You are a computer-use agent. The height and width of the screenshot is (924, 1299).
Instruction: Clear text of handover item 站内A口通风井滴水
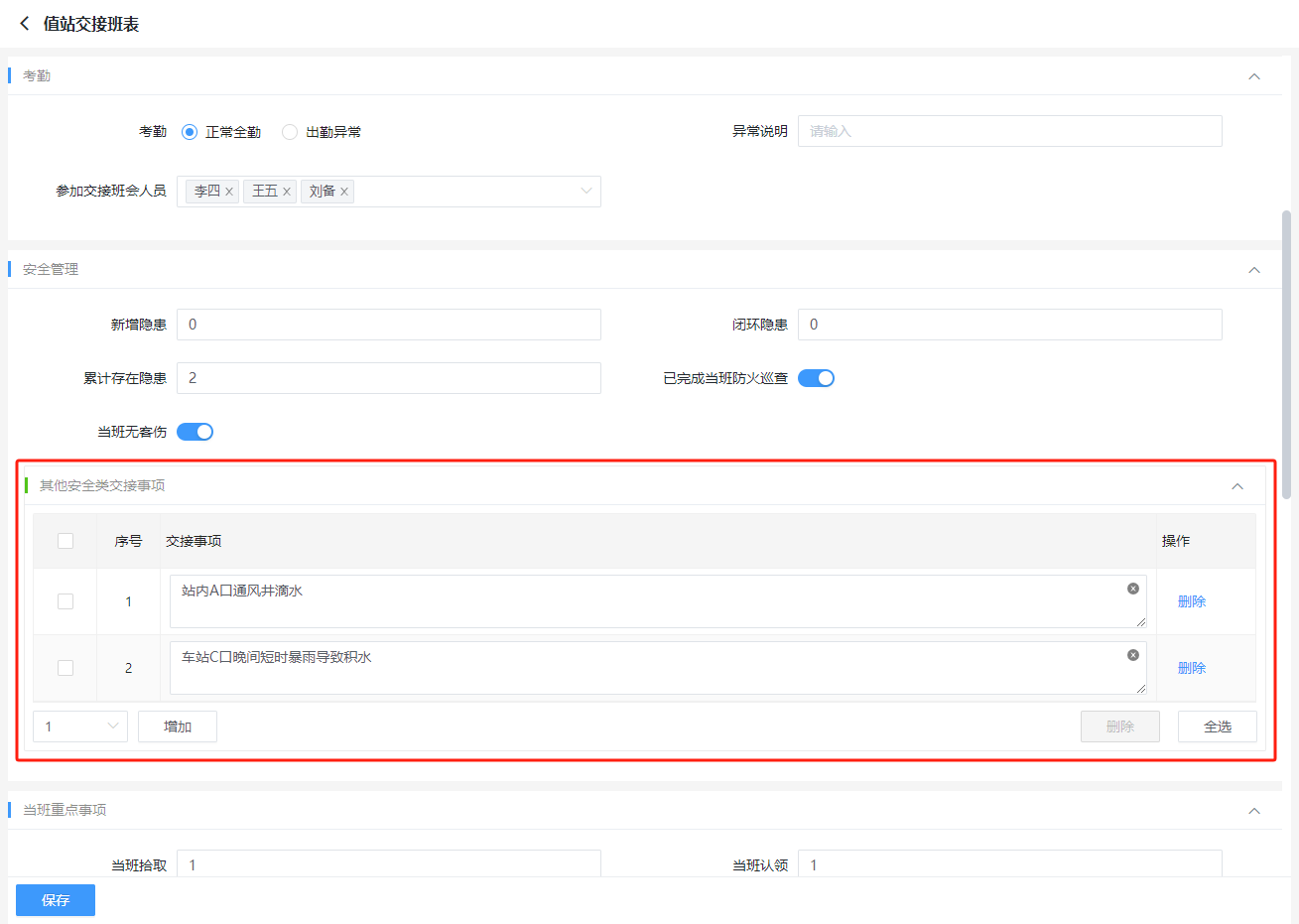pos(1132,589)
